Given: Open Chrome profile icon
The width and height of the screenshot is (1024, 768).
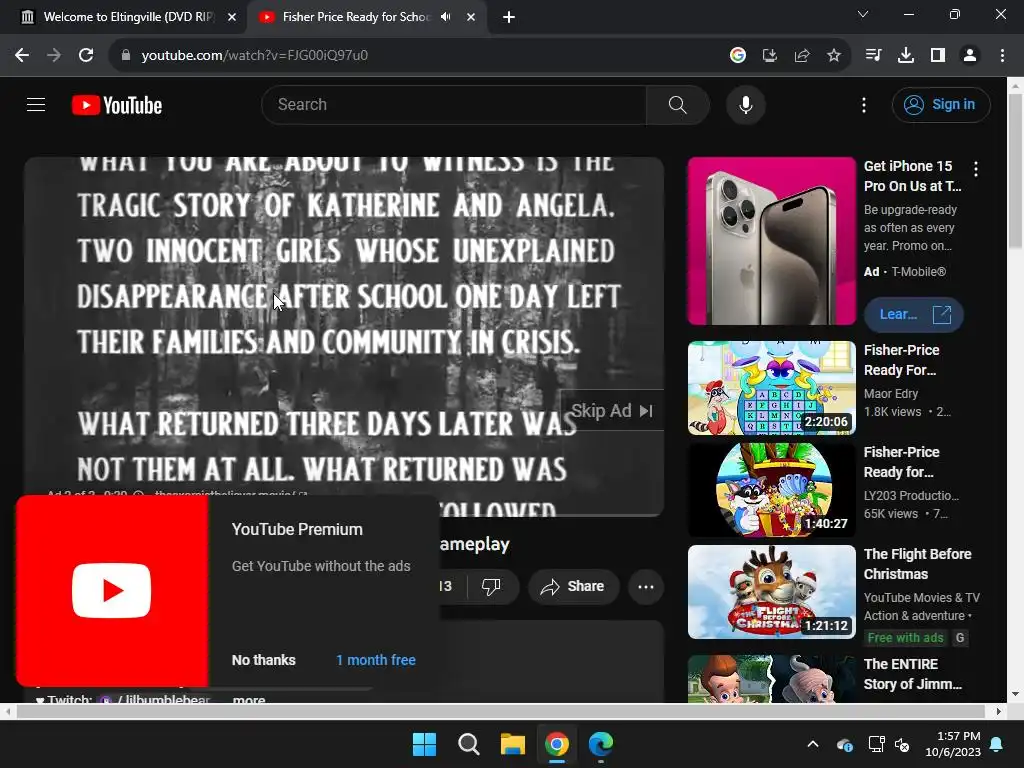Looking at the screenshot, I should pos(970,56).
